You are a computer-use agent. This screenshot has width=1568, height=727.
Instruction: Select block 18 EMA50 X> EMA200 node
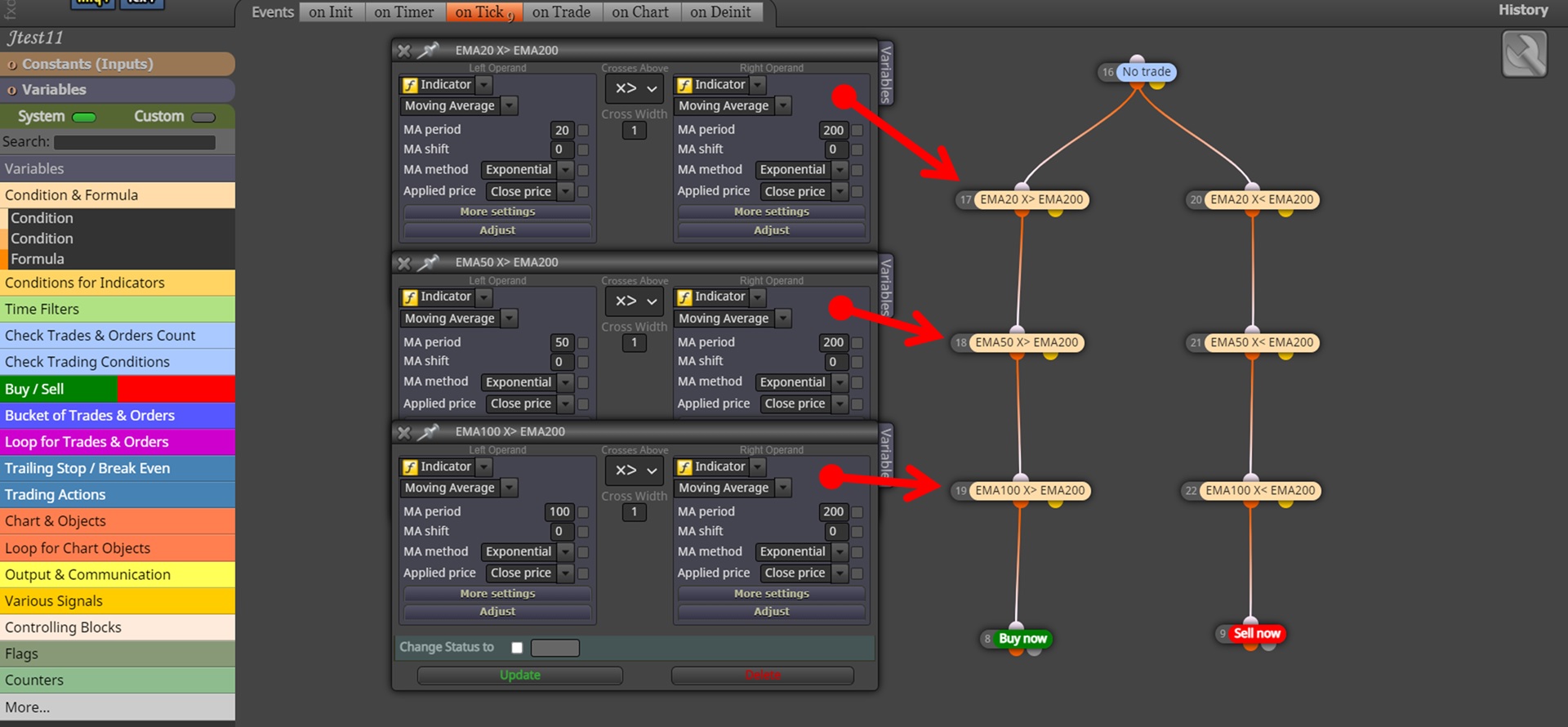1027,342
